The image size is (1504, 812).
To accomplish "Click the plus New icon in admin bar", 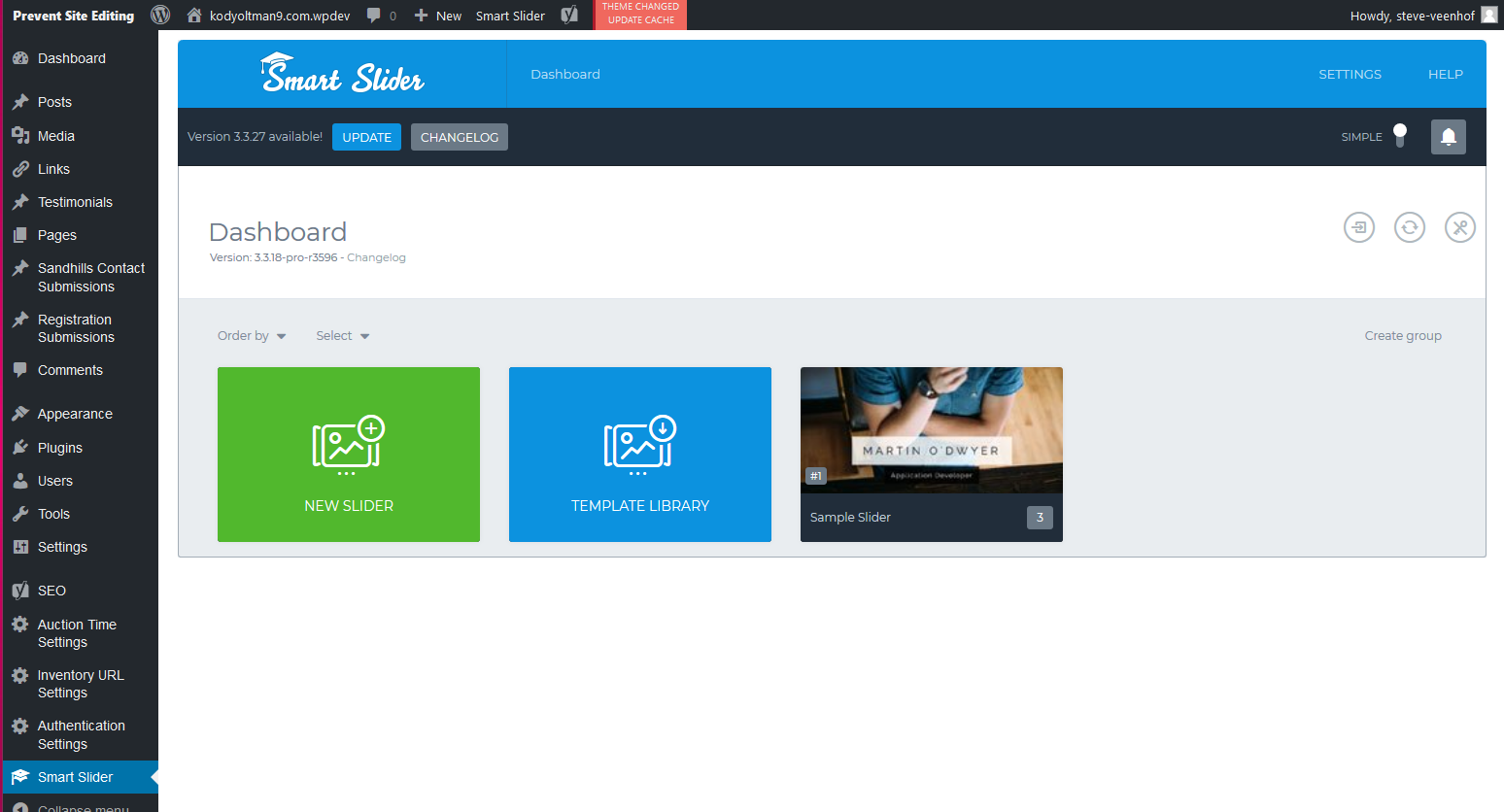I will [x=421, y=16].
